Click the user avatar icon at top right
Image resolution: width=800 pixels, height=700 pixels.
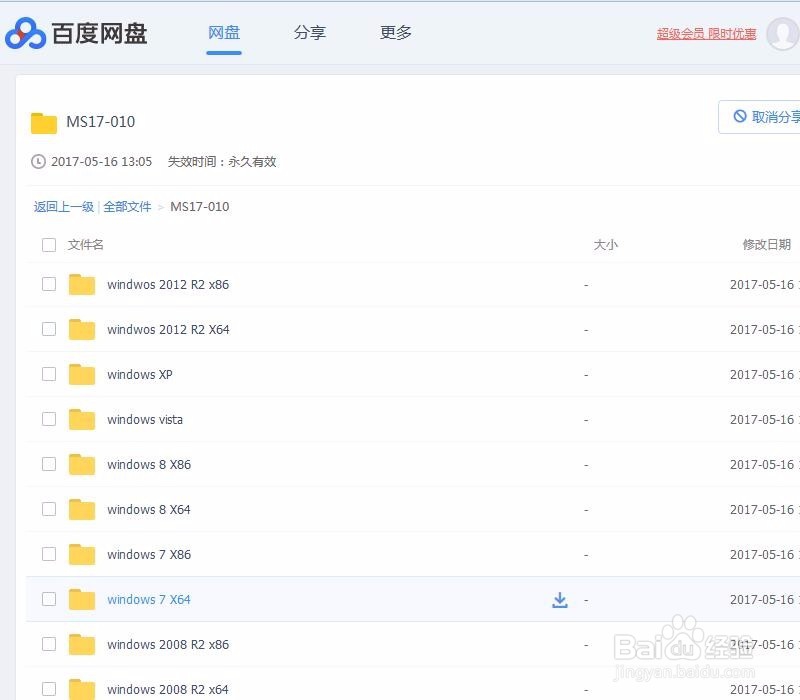coord(781,33)
